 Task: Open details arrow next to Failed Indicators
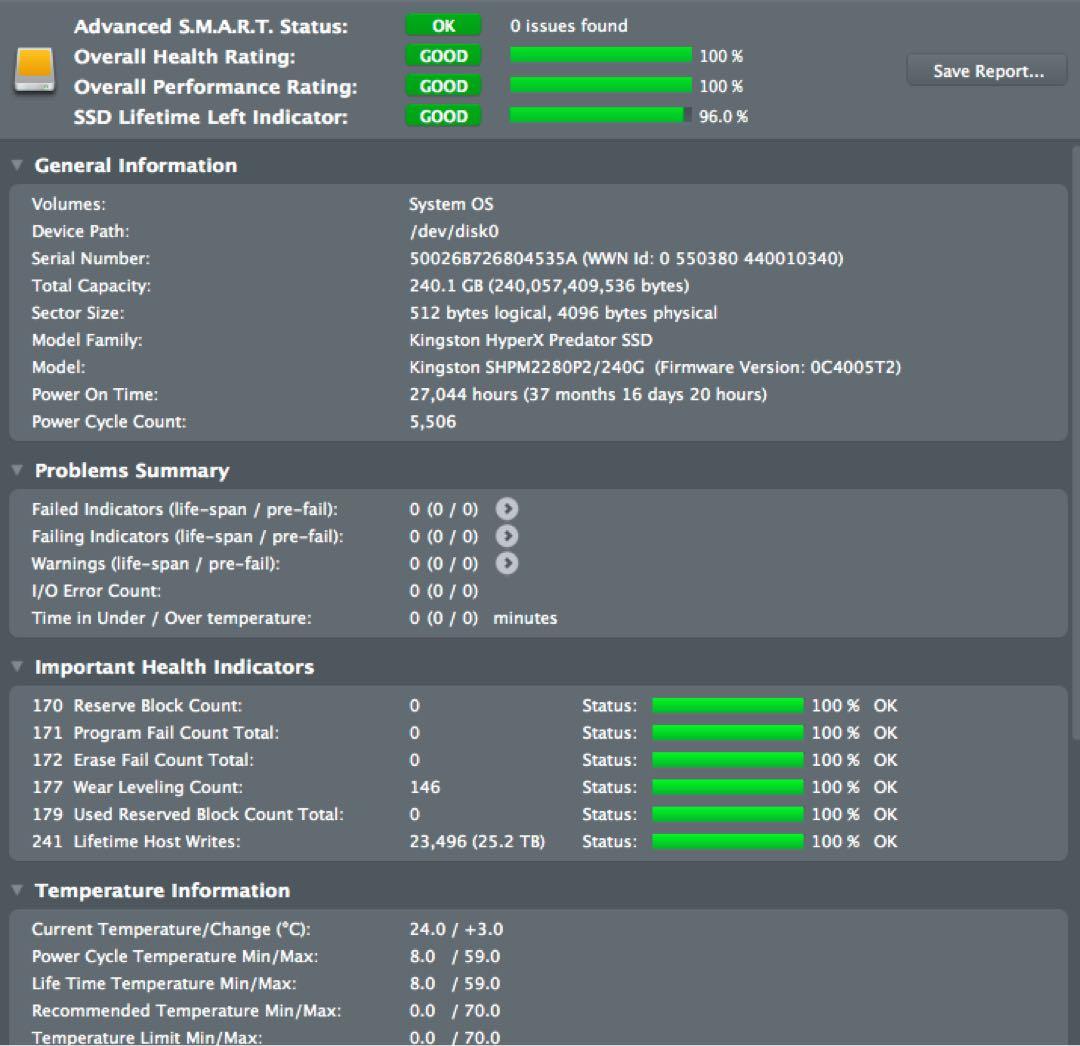[x=507, y=509]
